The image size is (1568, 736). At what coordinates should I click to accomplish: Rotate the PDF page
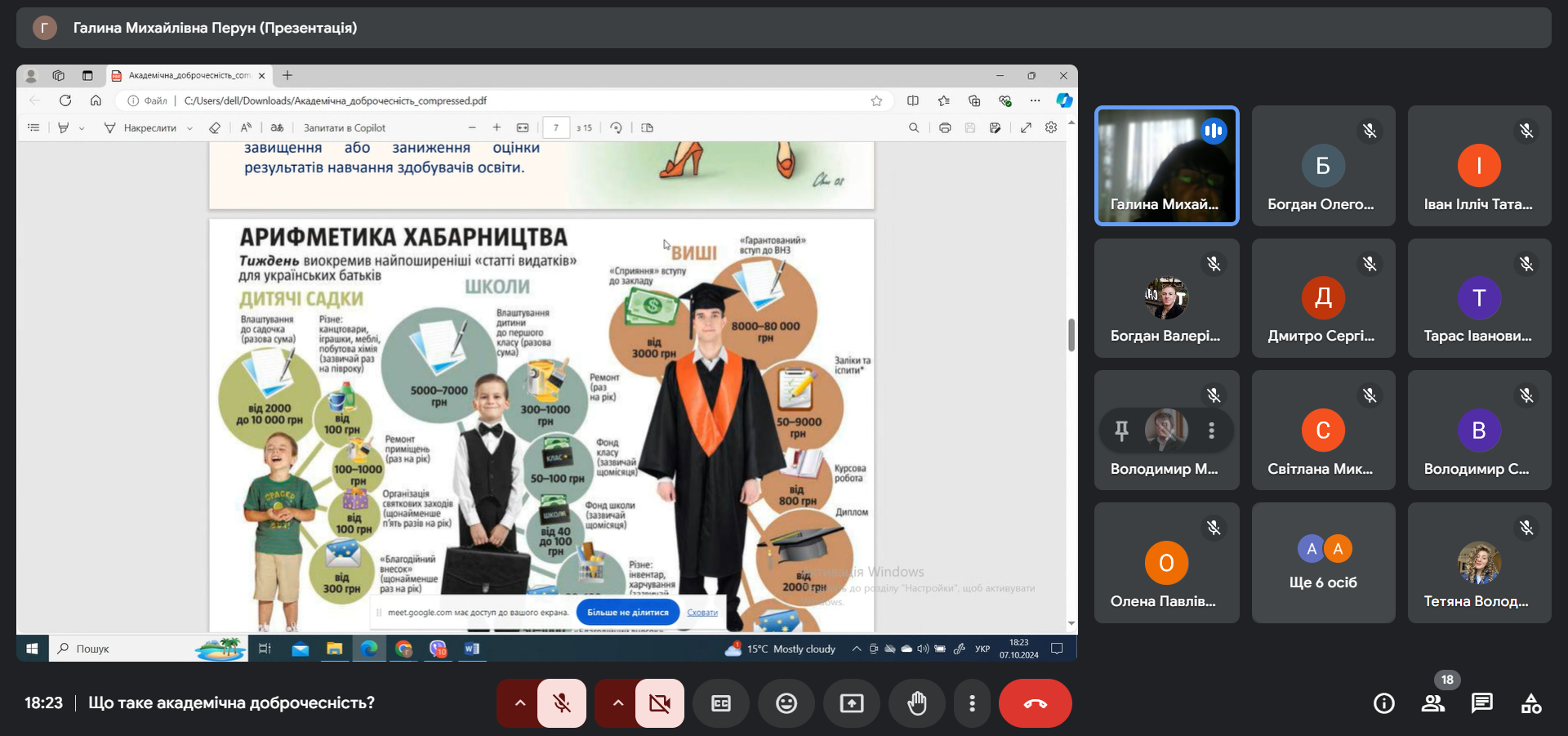[617, 127]
